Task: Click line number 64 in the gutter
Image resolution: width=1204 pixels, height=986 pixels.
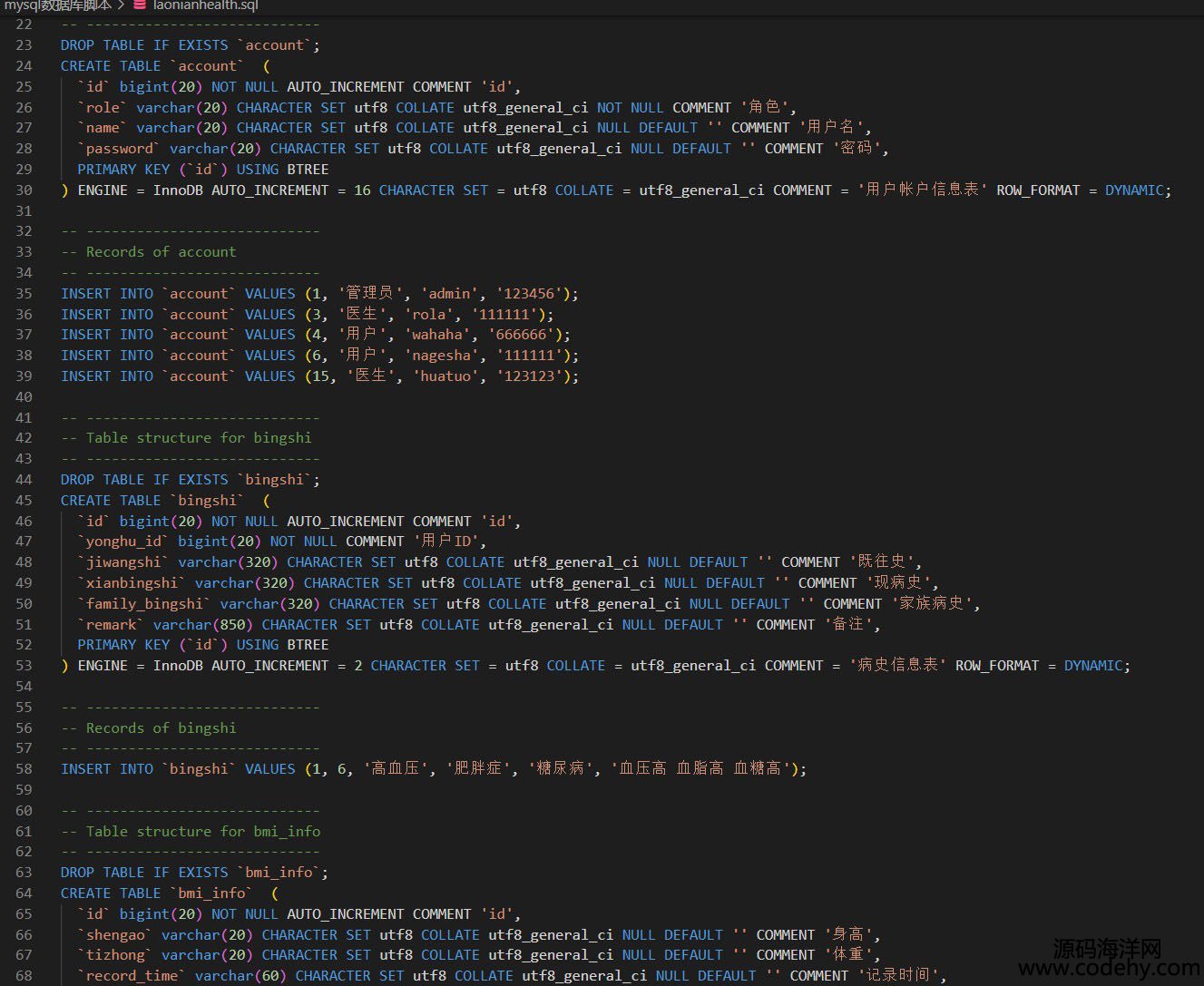Action: coord(24,893)
